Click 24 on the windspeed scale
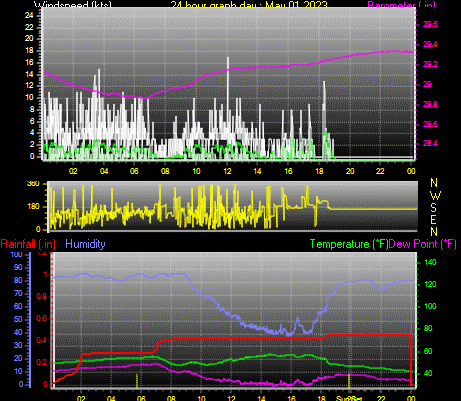 tap(29, 15)
